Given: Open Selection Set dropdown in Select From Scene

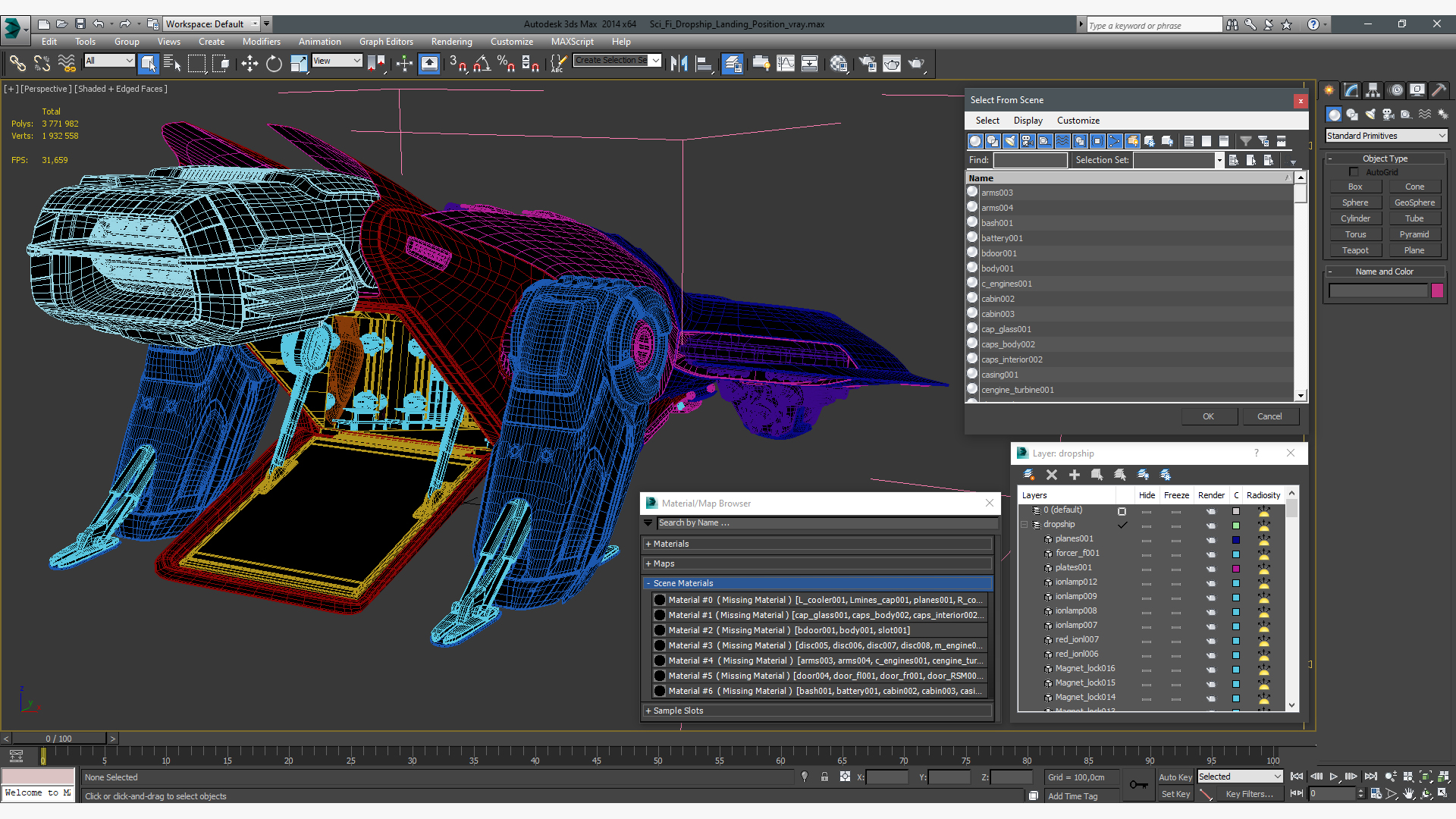Looking at the screenshot, I should pyautogui.click(x=1219, y=160).
